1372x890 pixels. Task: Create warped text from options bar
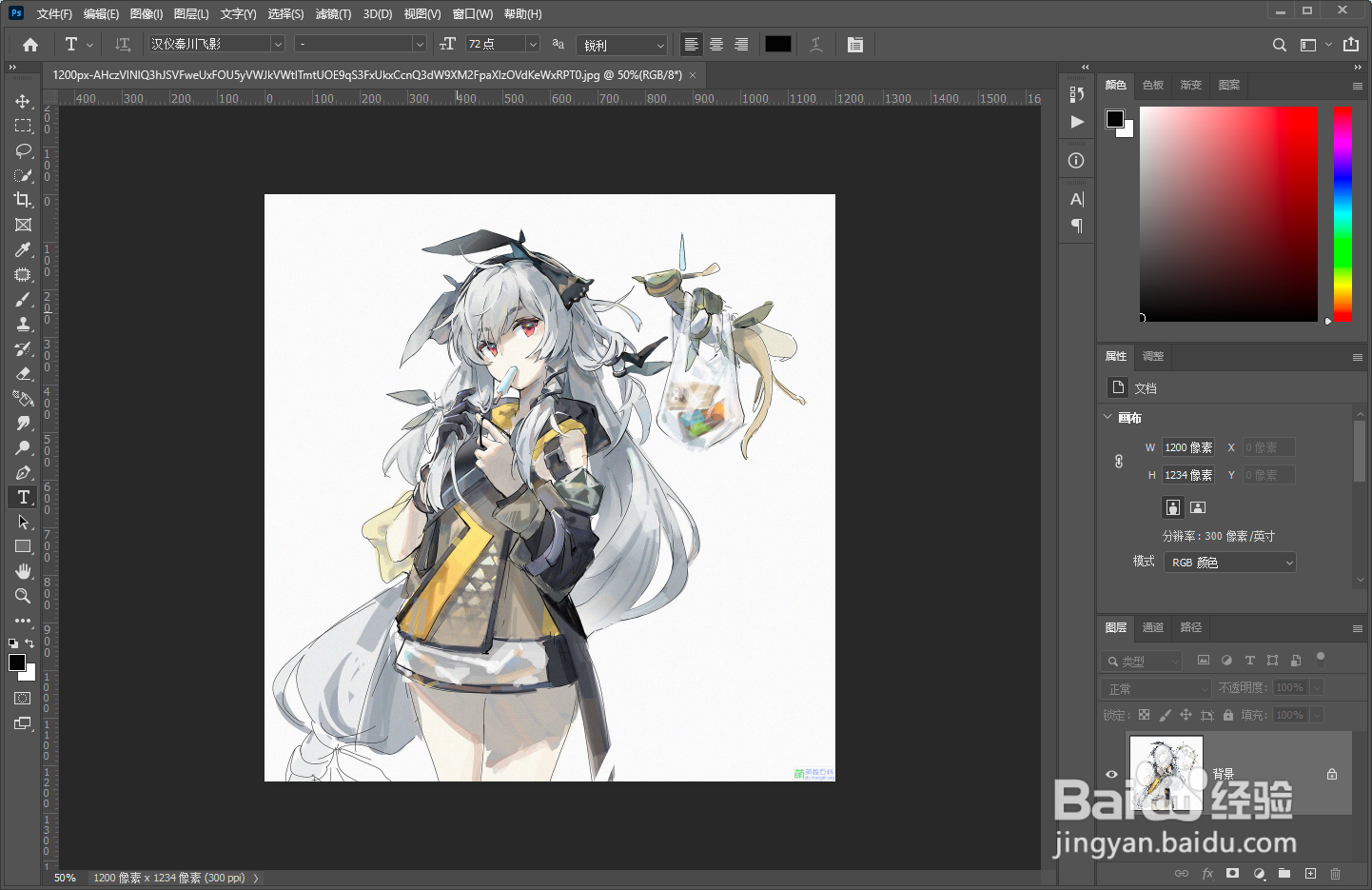tap(816, 45)
